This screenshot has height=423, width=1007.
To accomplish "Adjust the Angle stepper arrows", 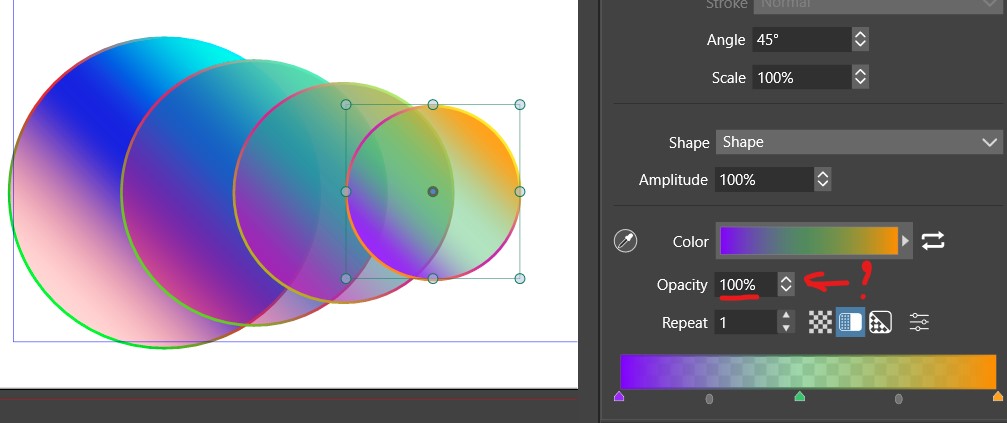I will tap(860, 40).
